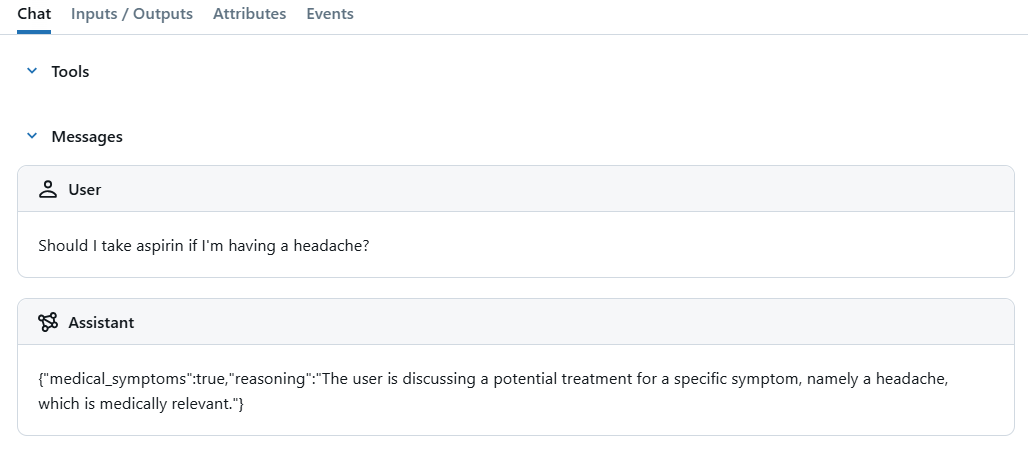Click empty area of Assistant message header
Screen dimensions: 1028x450
[x=570, y=322]
